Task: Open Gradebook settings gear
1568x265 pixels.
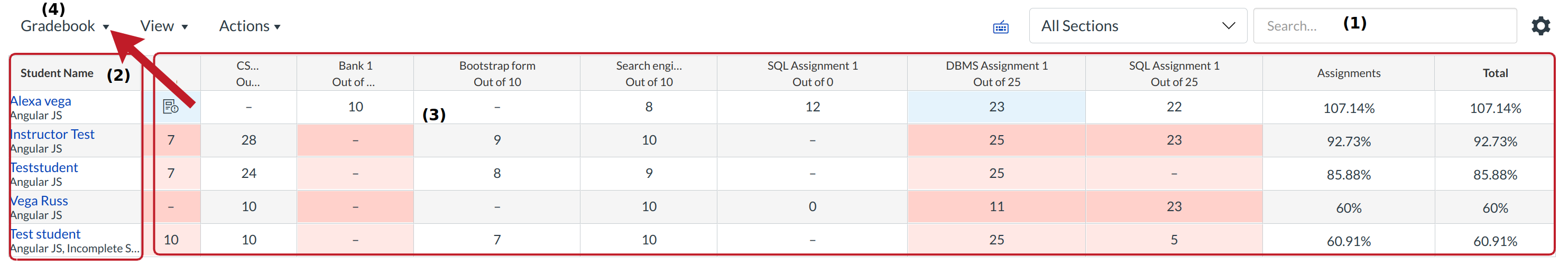Action: pos(1540,26)
